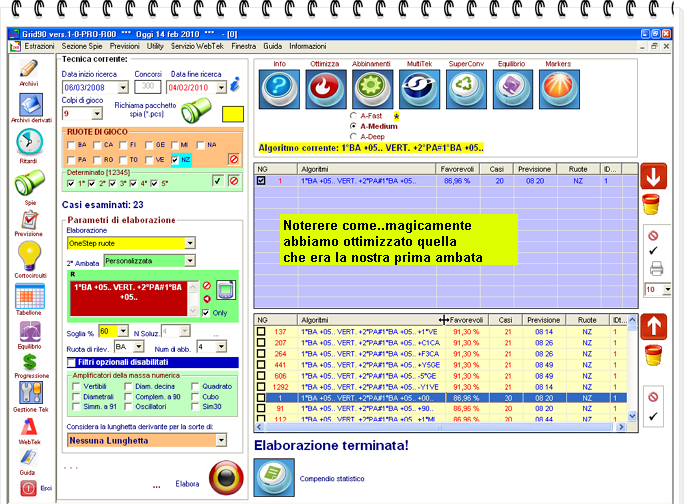Click the Ruote di gioco clear button
Viewport: 684px width, 504px height.
234,159
